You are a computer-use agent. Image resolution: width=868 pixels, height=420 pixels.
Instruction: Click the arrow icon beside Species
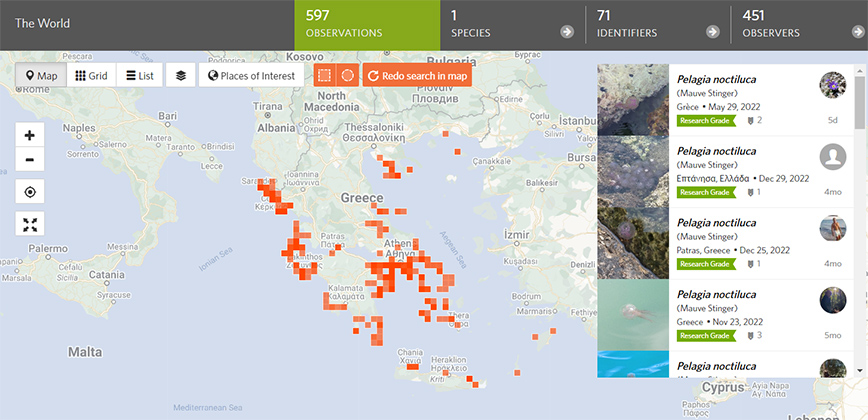click(567, 32)
